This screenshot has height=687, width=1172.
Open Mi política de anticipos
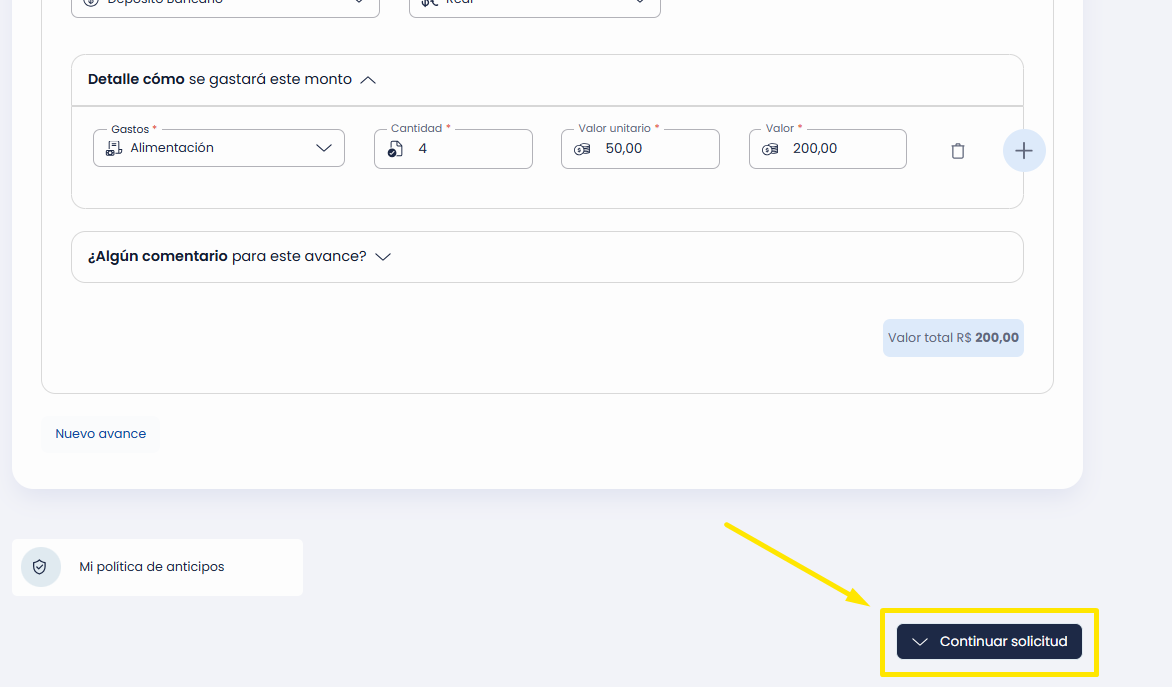tap(158, 567)
